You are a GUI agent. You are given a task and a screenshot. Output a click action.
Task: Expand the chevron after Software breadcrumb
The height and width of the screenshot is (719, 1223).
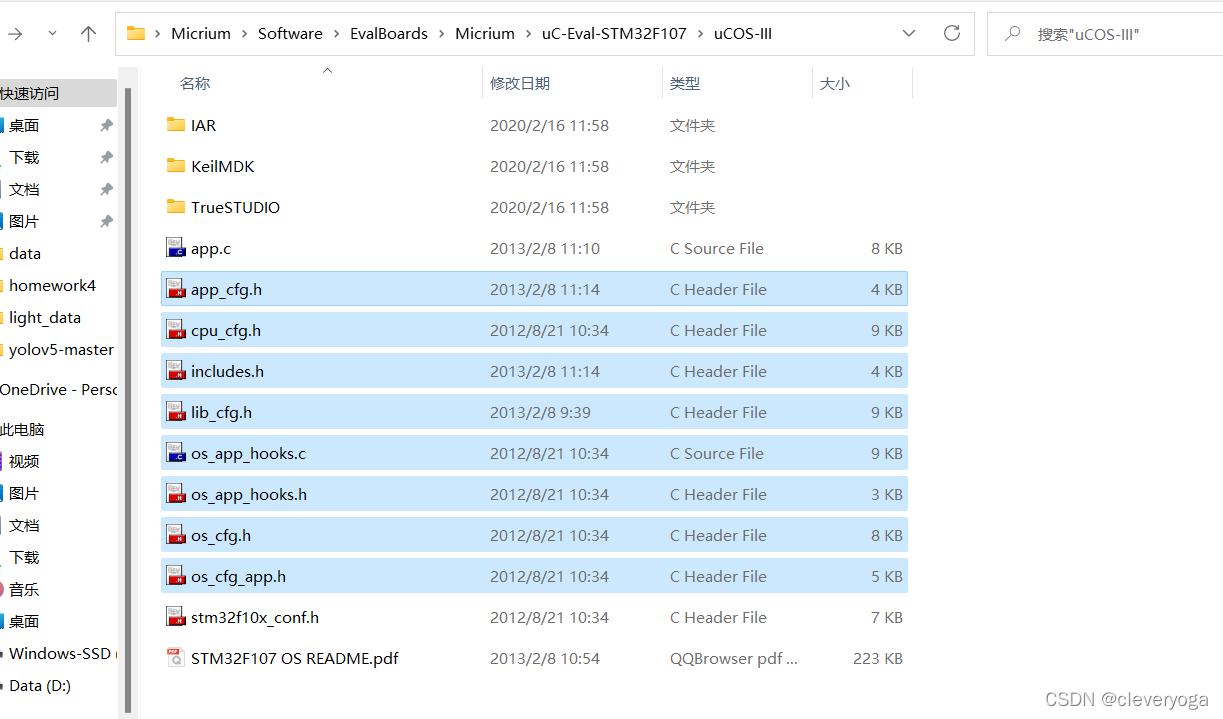coord(337,33)
